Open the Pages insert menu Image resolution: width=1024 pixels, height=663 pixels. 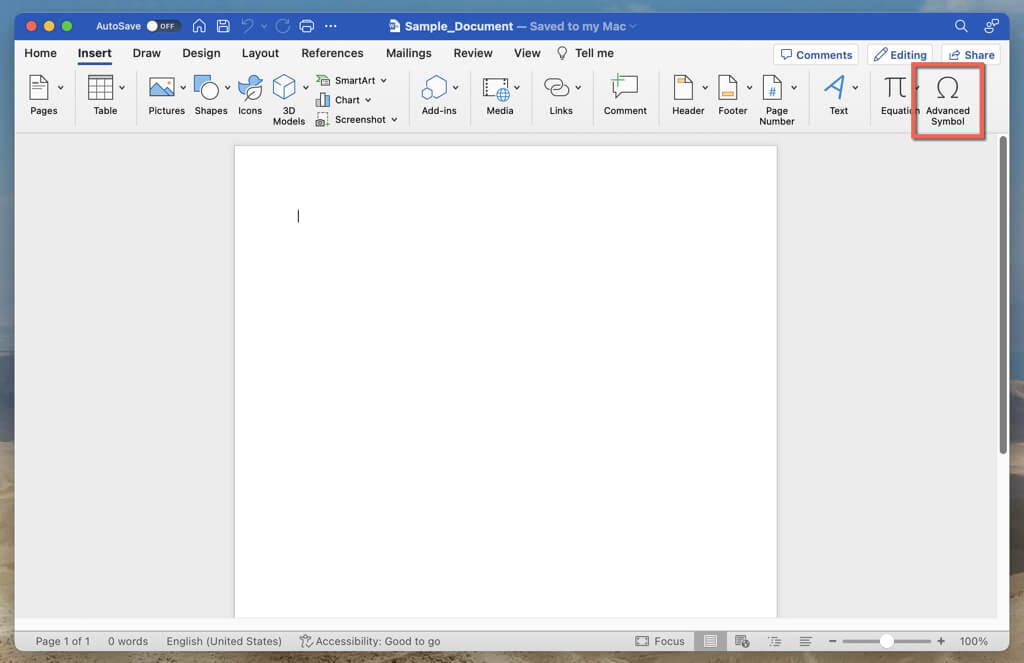(x=43, y=95)
